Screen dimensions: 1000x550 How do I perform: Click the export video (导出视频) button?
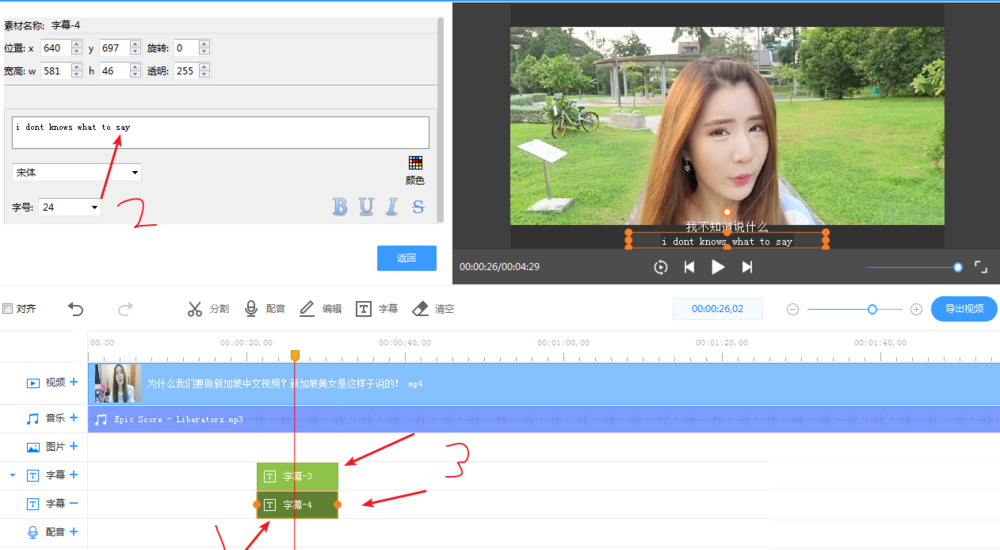[x=964, y=309]
